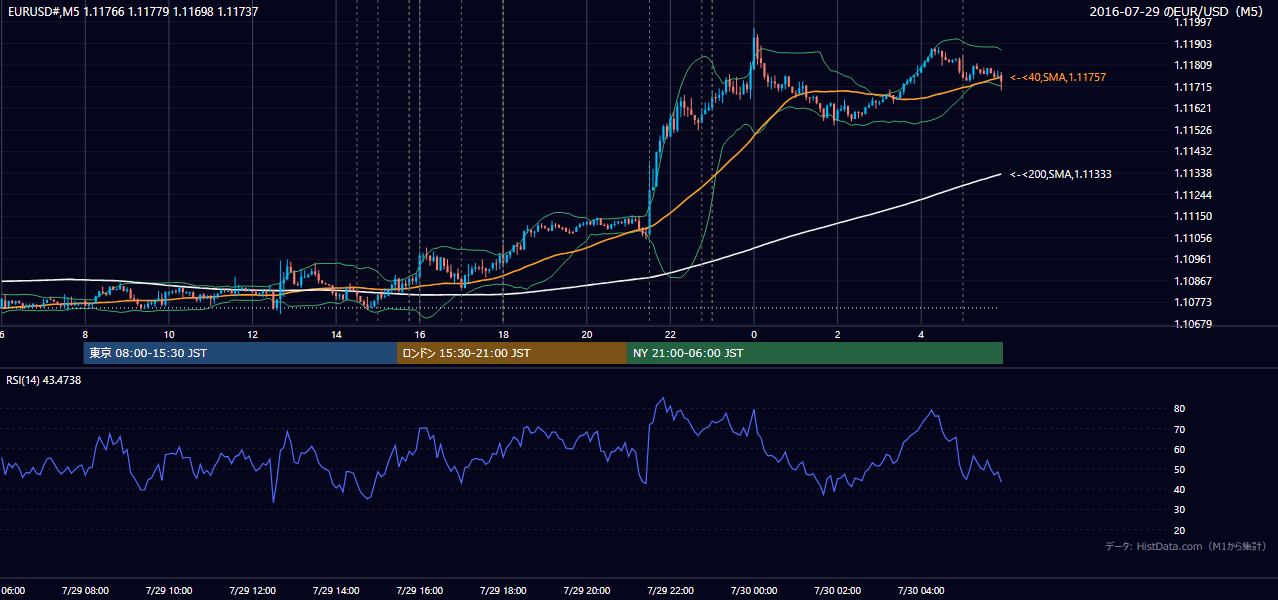Click RSI scale level 50

[1179, 469]
